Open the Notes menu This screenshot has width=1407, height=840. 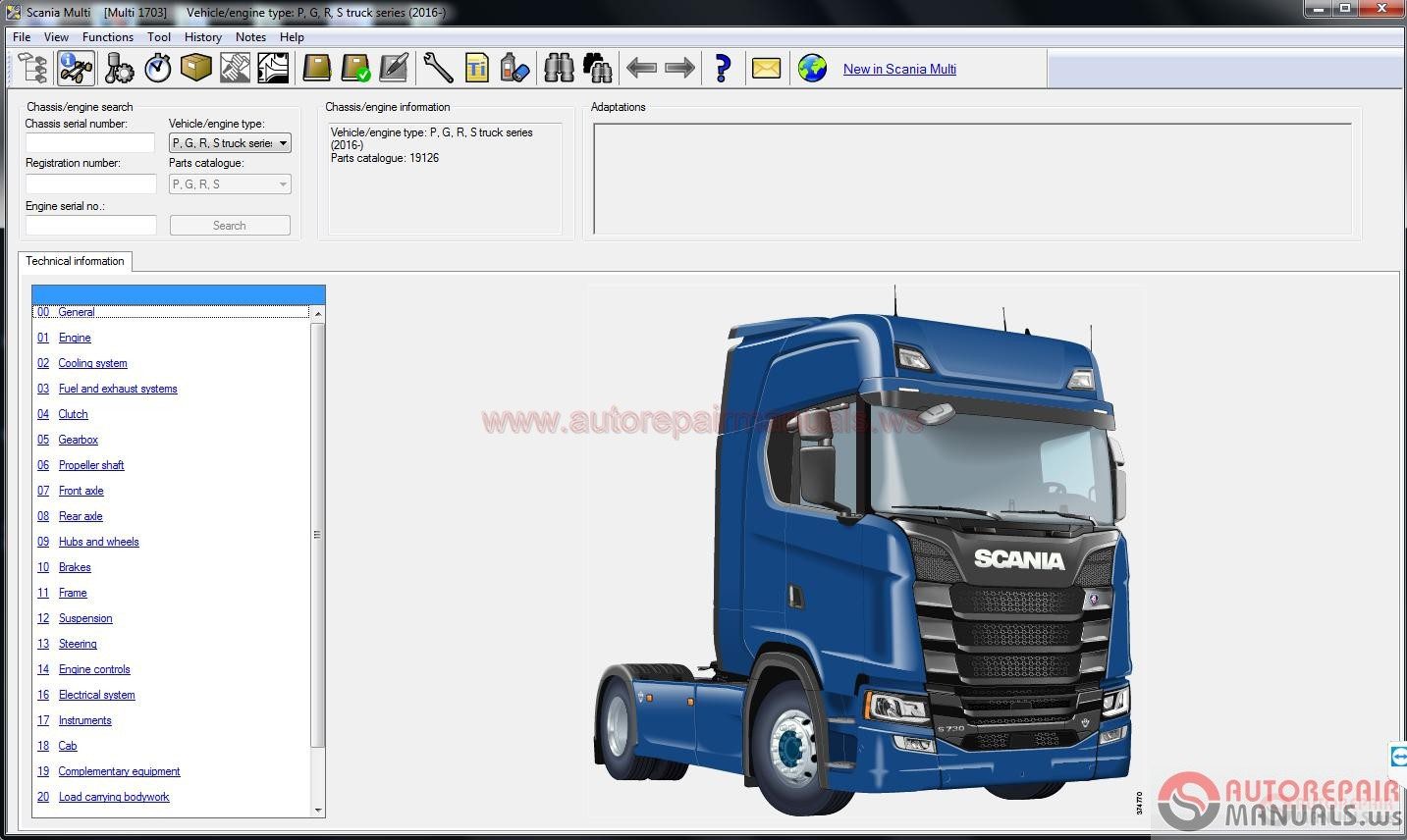(x=250, y=37)
